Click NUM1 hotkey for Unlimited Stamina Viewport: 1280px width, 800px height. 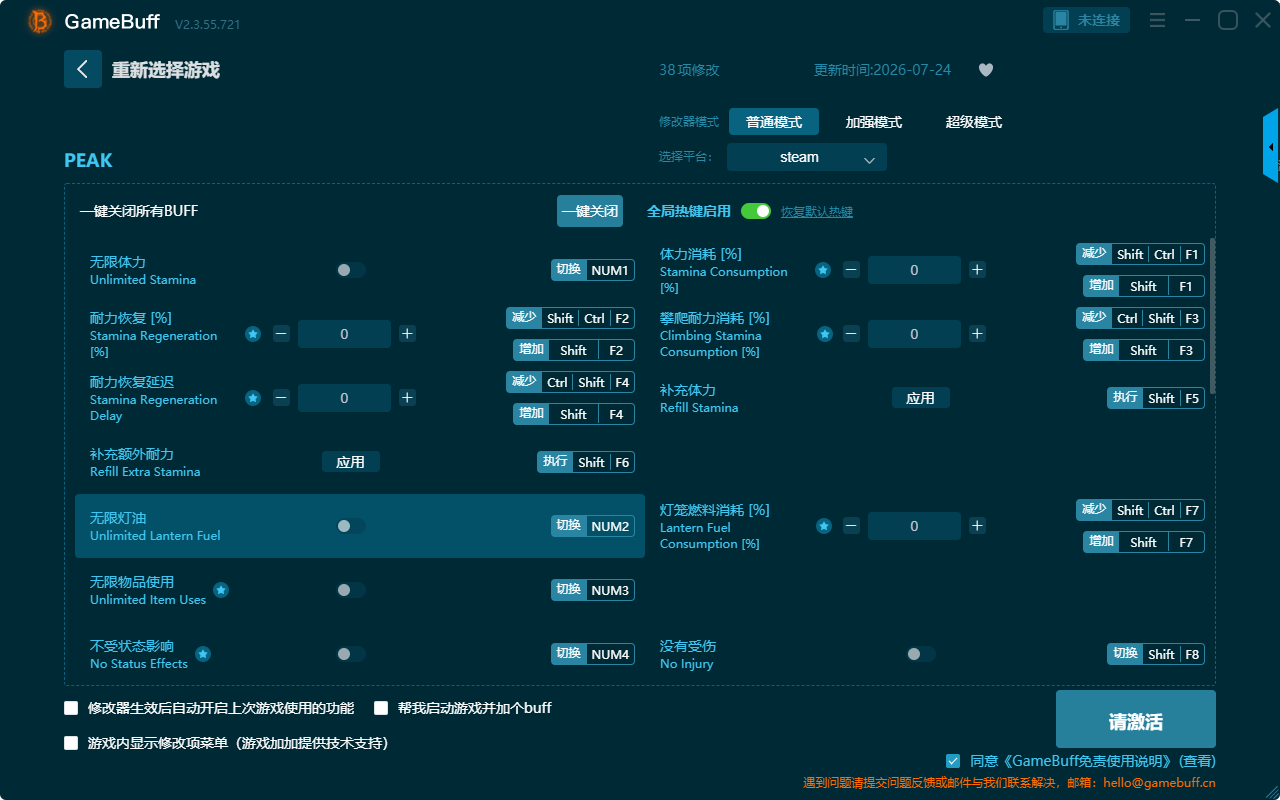(593, 270)
